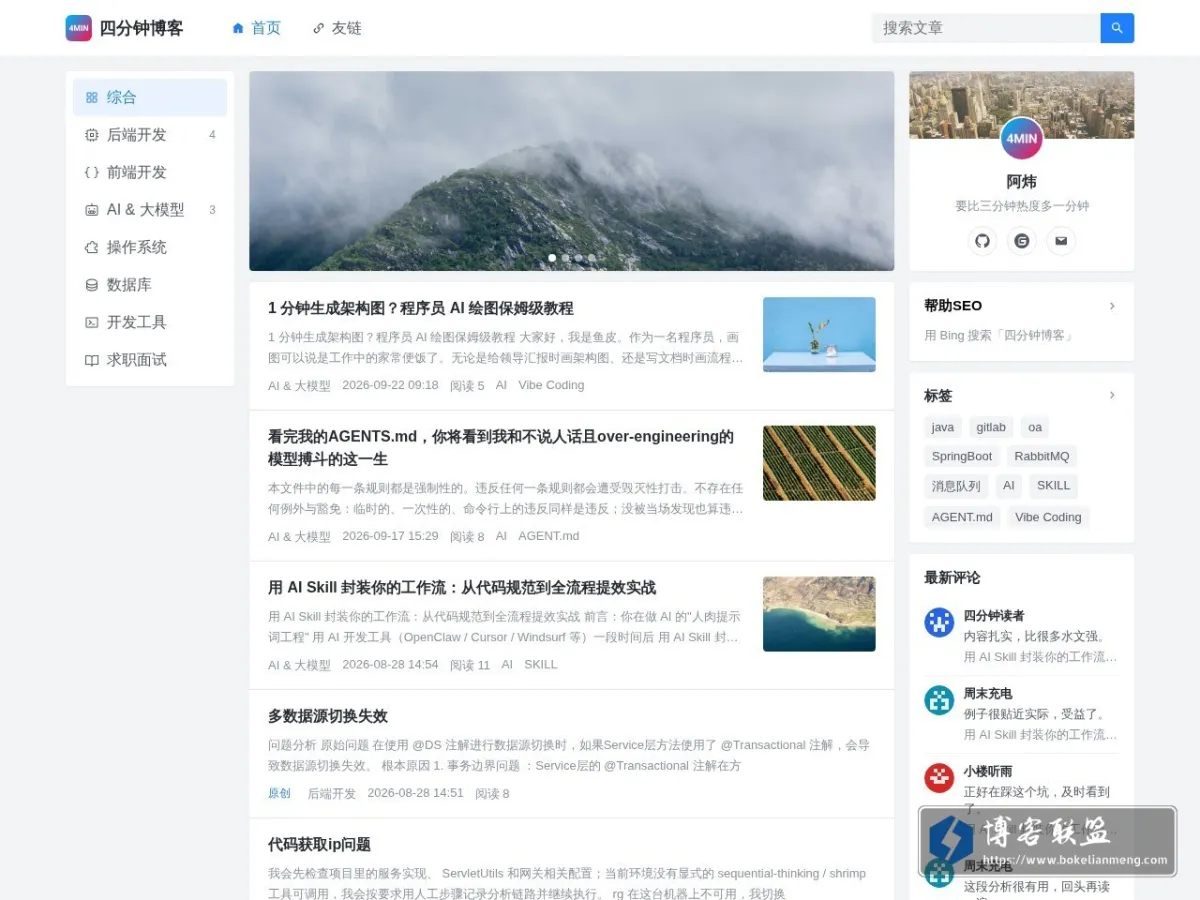Select first carousel dot indicator
The height and width of the screenshot is (900, 1200).
tap(552, 258)
